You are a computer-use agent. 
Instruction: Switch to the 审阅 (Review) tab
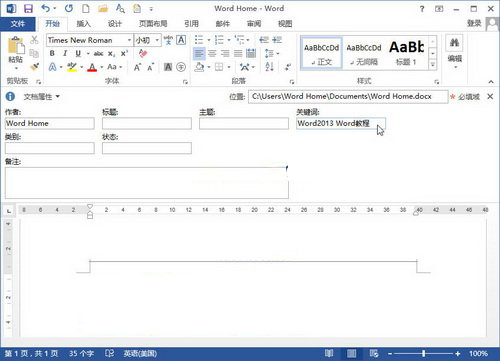point(254,24)
